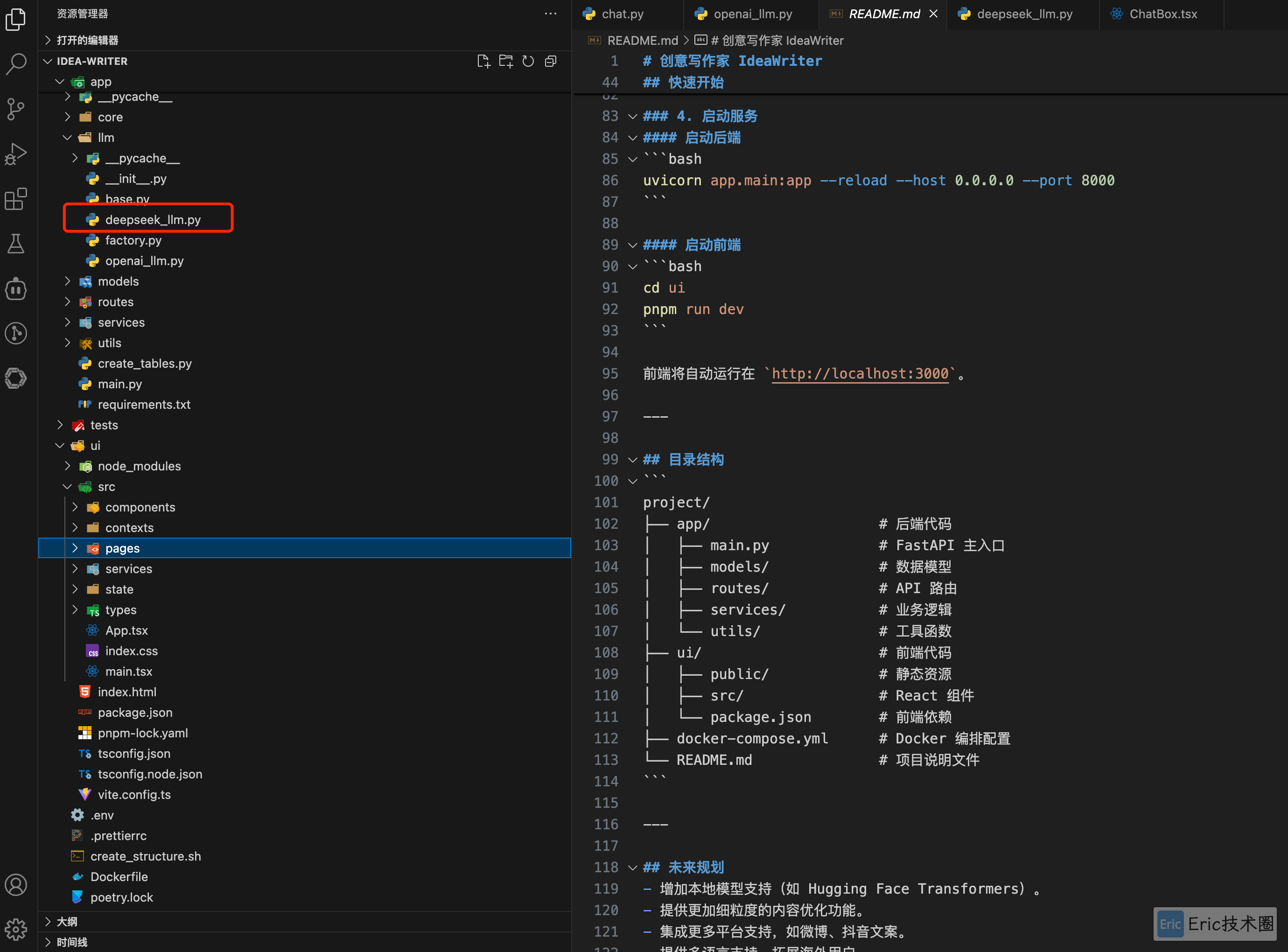The image size is (1288, 952).
Task: Open the Extensions view
Action: click(15, 199)
